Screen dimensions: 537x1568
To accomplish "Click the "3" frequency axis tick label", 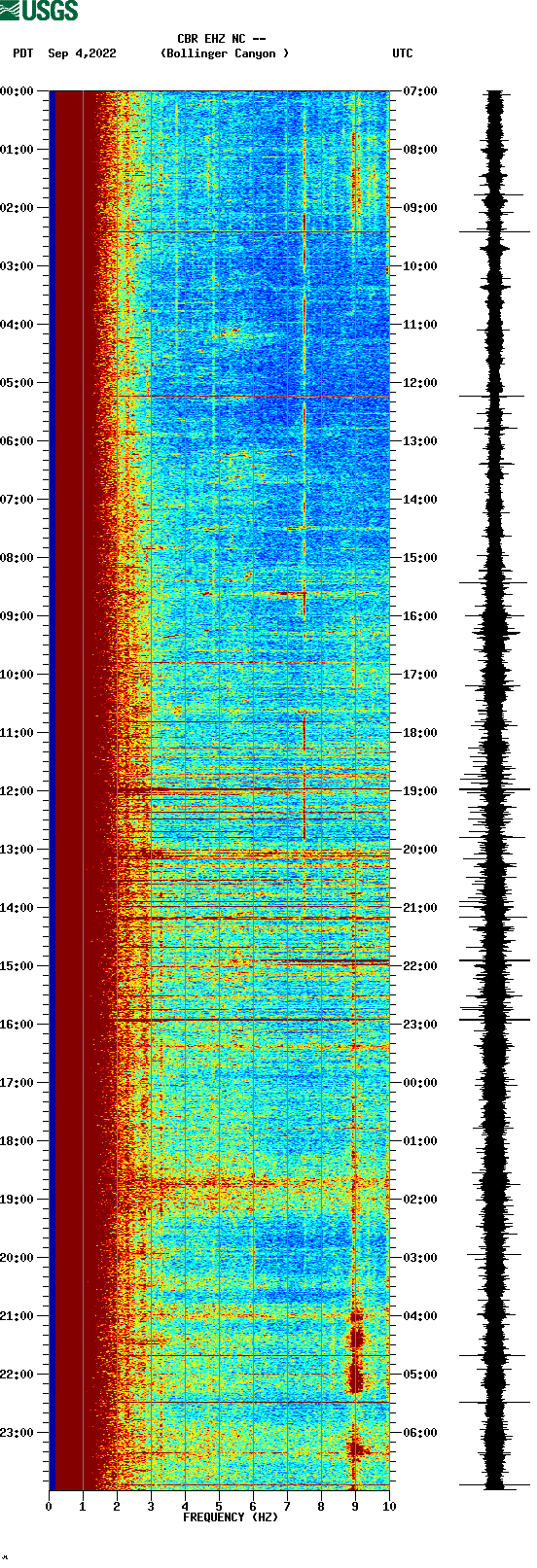I will [x=151, y=1507].
